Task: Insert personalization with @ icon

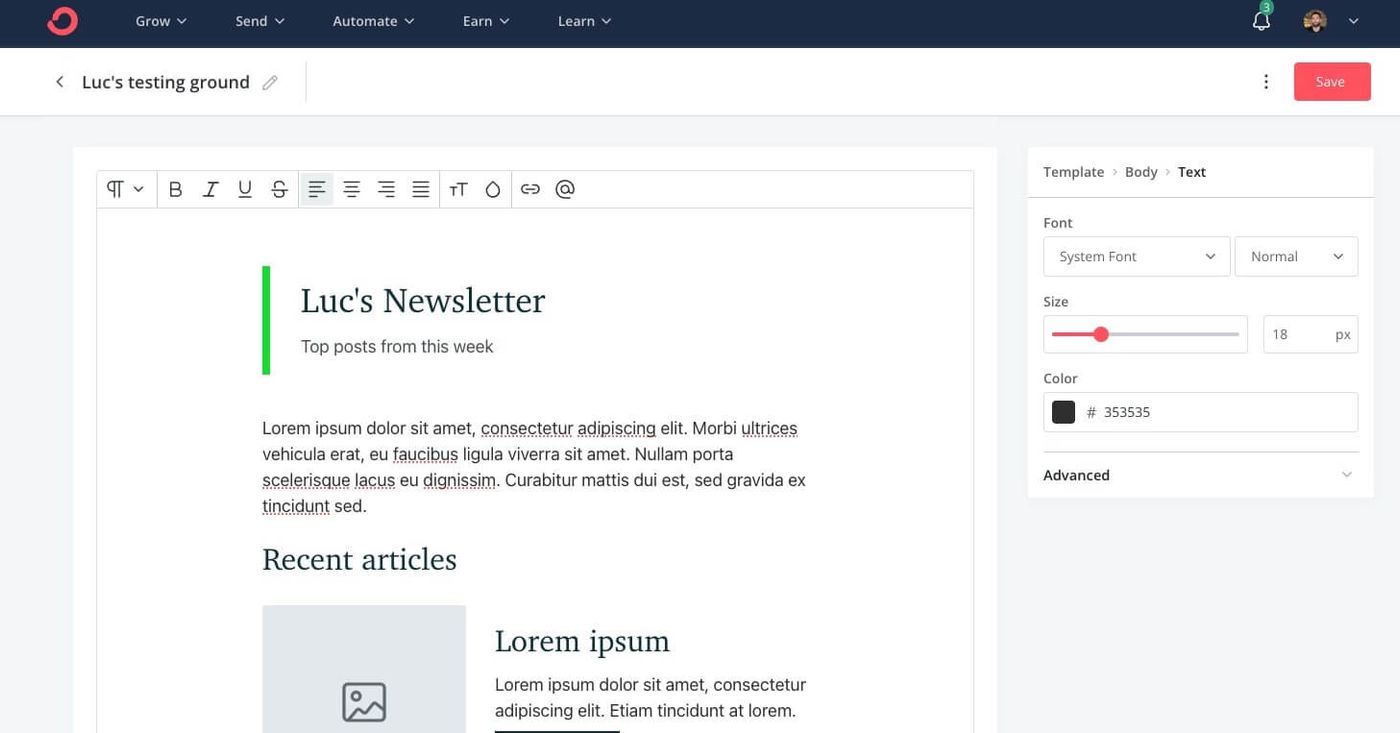Action: click(x=565, y=189)
